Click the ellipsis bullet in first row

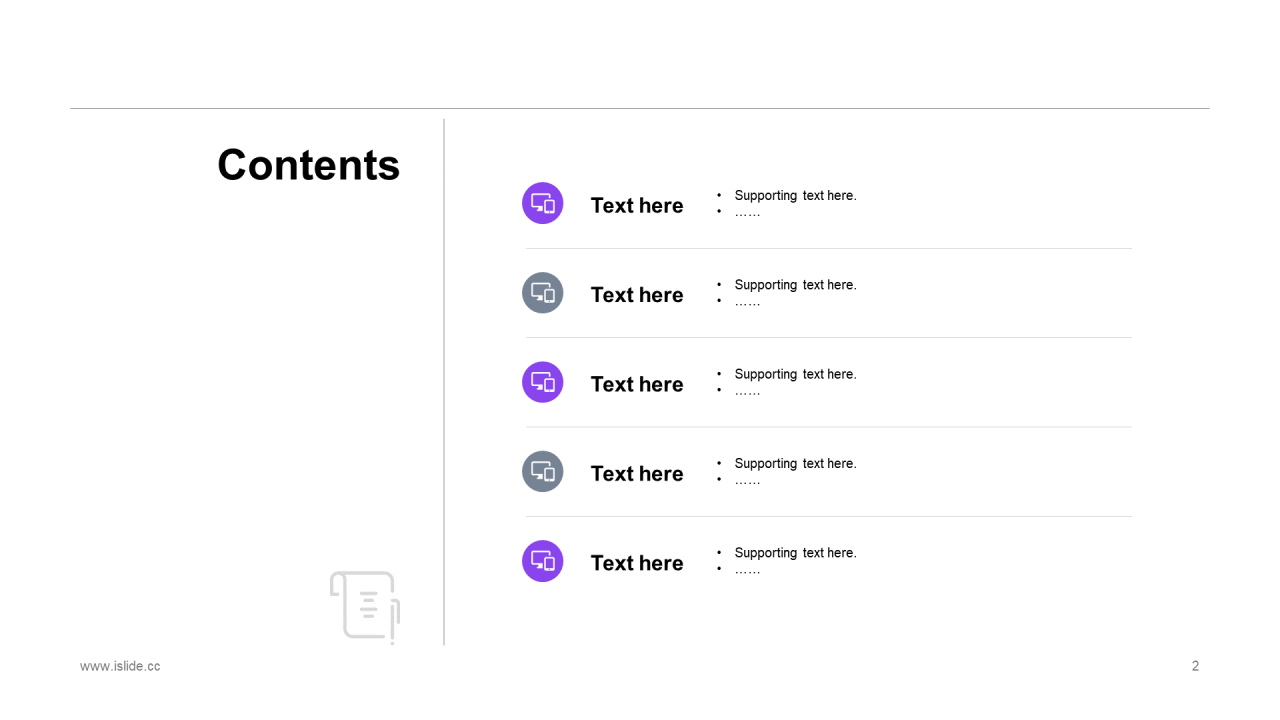pos(747,213)
